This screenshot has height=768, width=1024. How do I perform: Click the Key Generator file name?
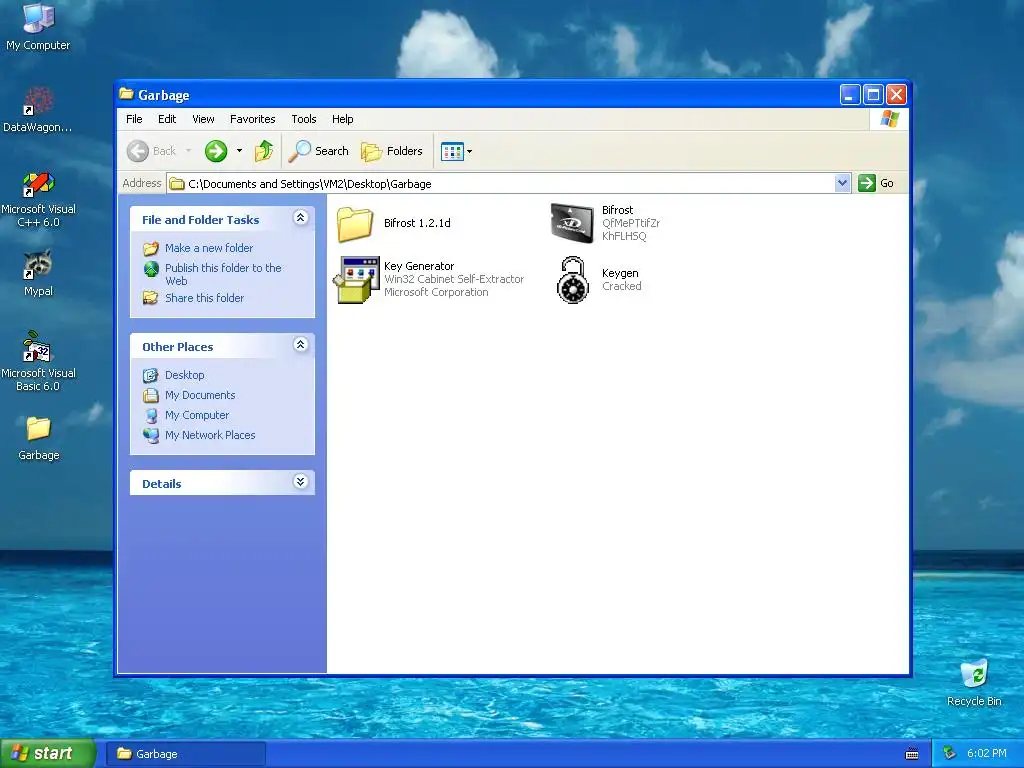click(419, 266)
